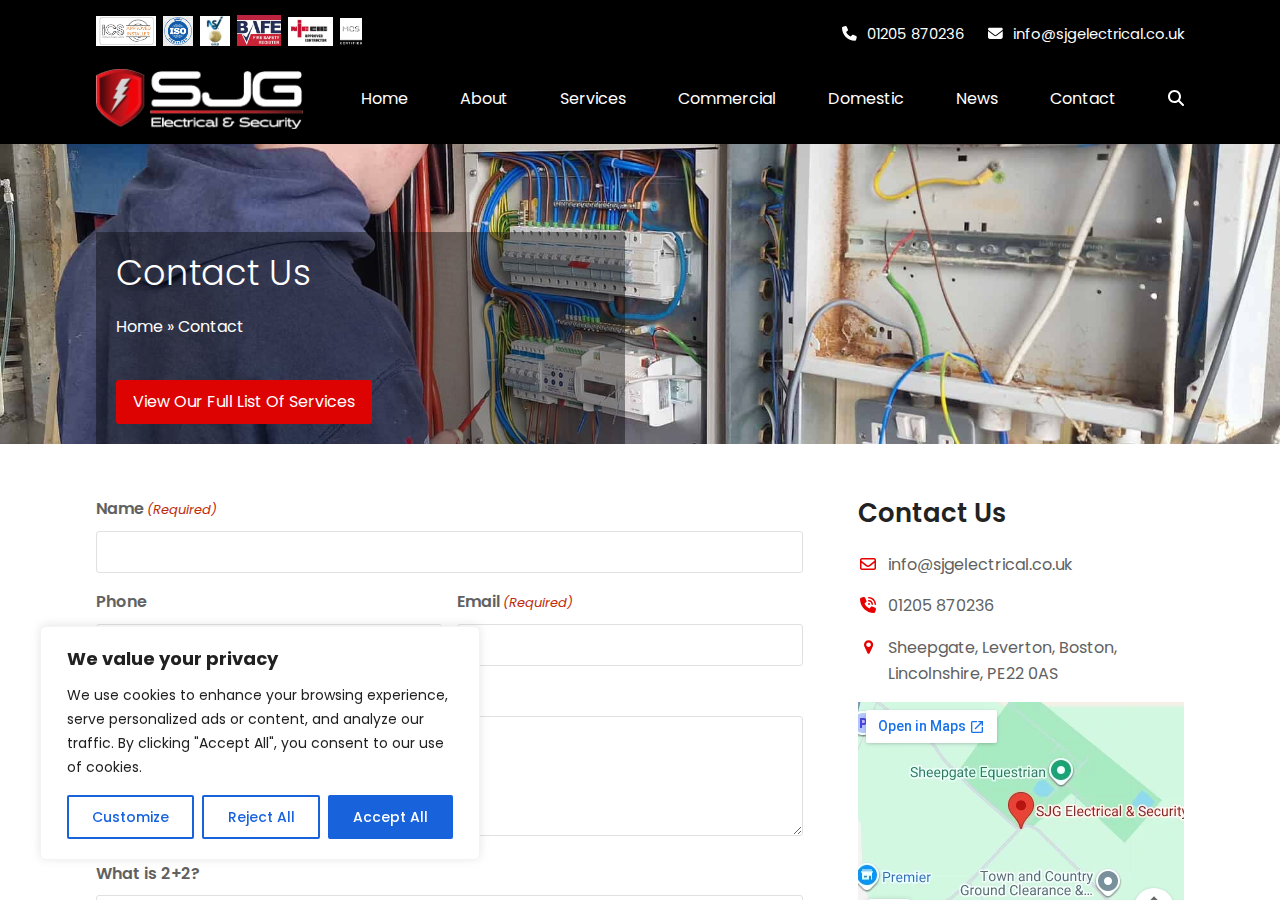
Task: Click the MCS Certified badge
Action: click(x=351, y=31)
